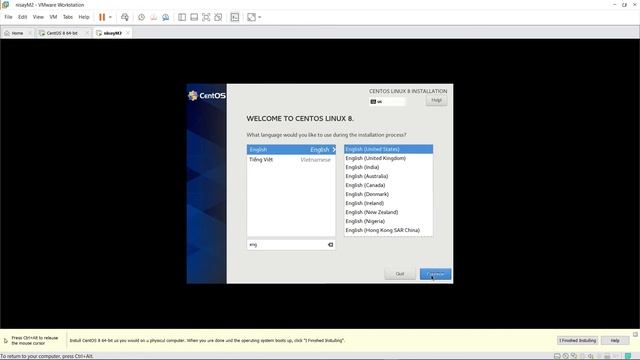Viewport: 640px width, 360px height.
Task: Click the us keyboard layout indicator
Action: (x=387, y=102)
